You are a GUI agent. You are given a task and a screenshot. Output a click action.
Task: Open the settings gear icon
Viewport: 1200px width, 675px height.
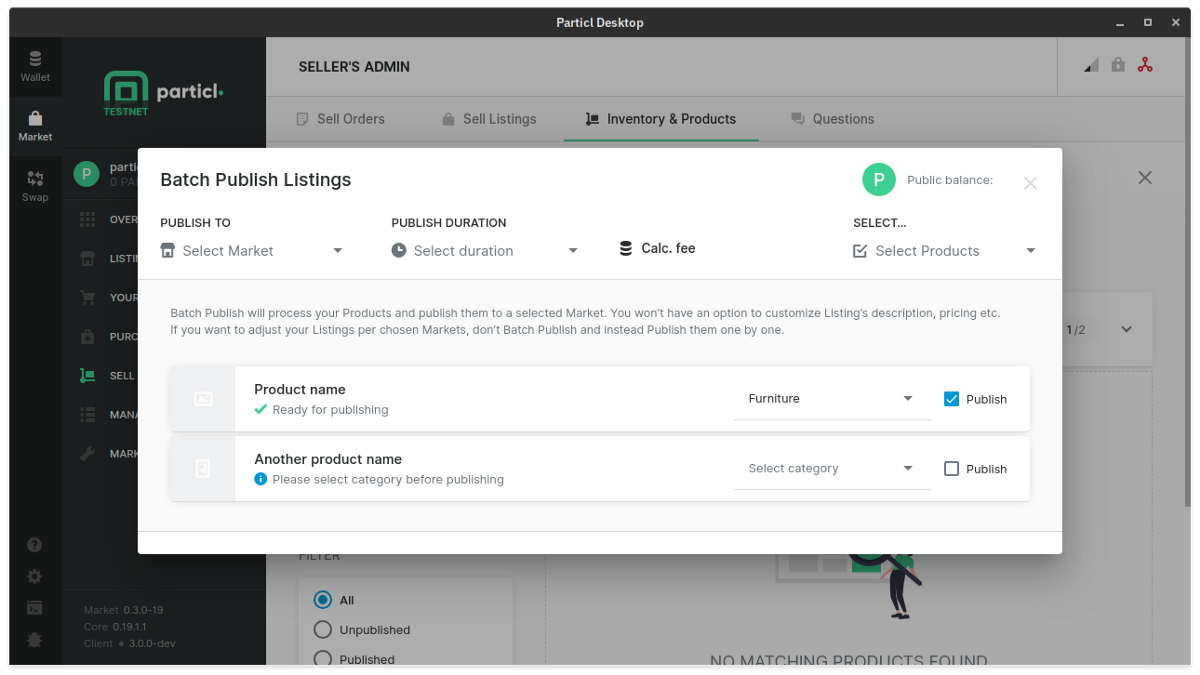click(35, 576)
